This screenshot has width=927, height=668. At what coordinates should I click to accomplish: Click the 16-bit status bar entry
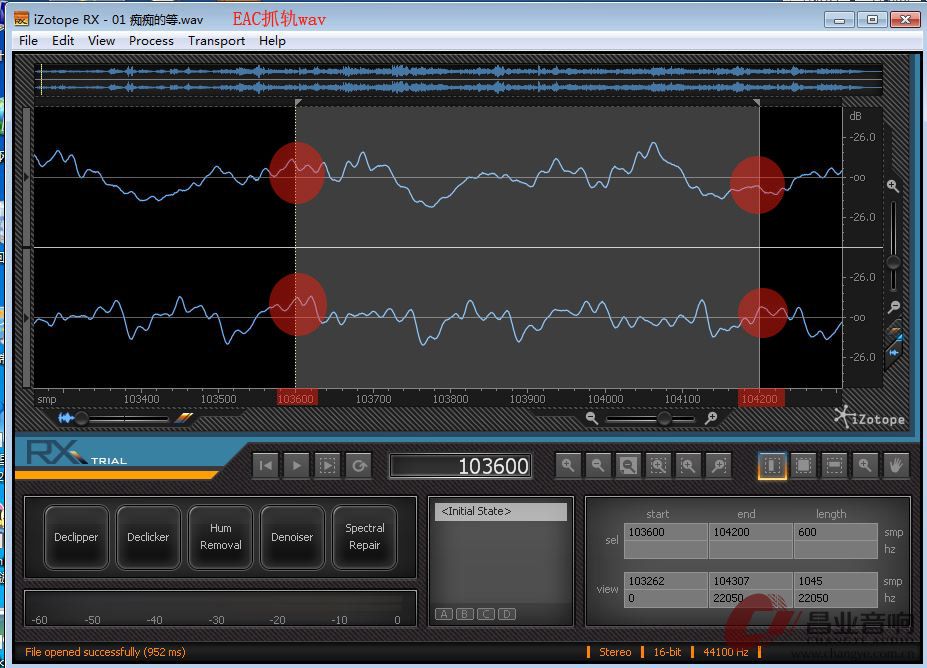pos(667,652)
